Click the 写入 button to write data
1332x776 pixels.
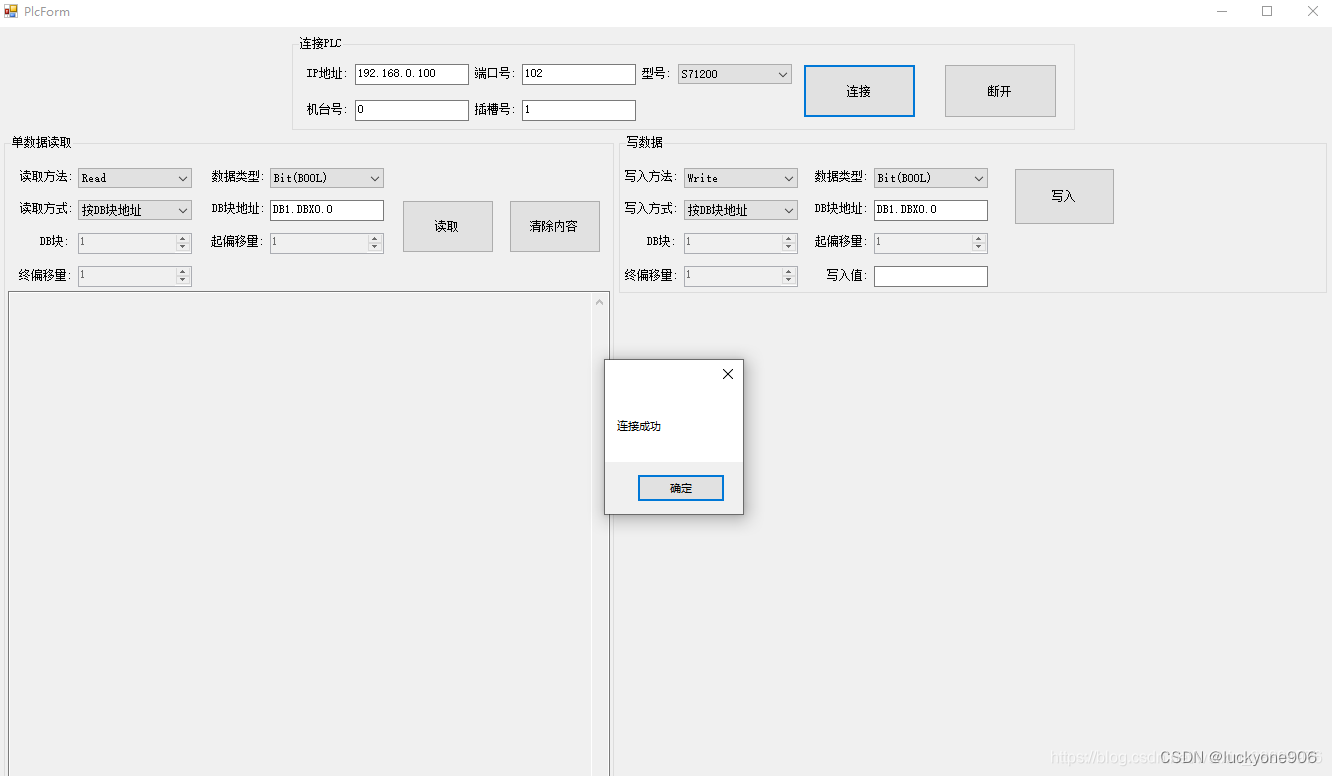(1063, 196)
